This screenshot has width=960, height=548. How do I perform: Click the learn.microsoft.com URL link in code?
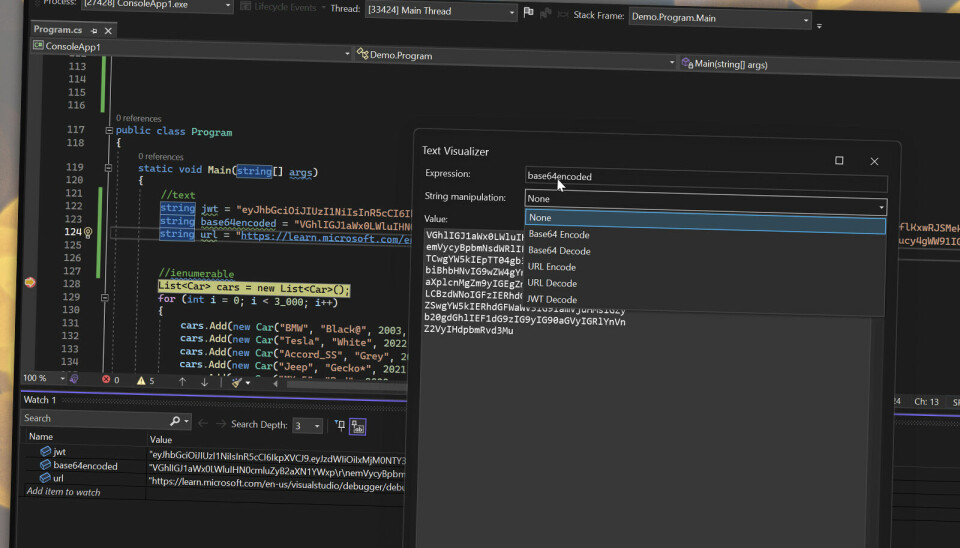coord(325,238)
